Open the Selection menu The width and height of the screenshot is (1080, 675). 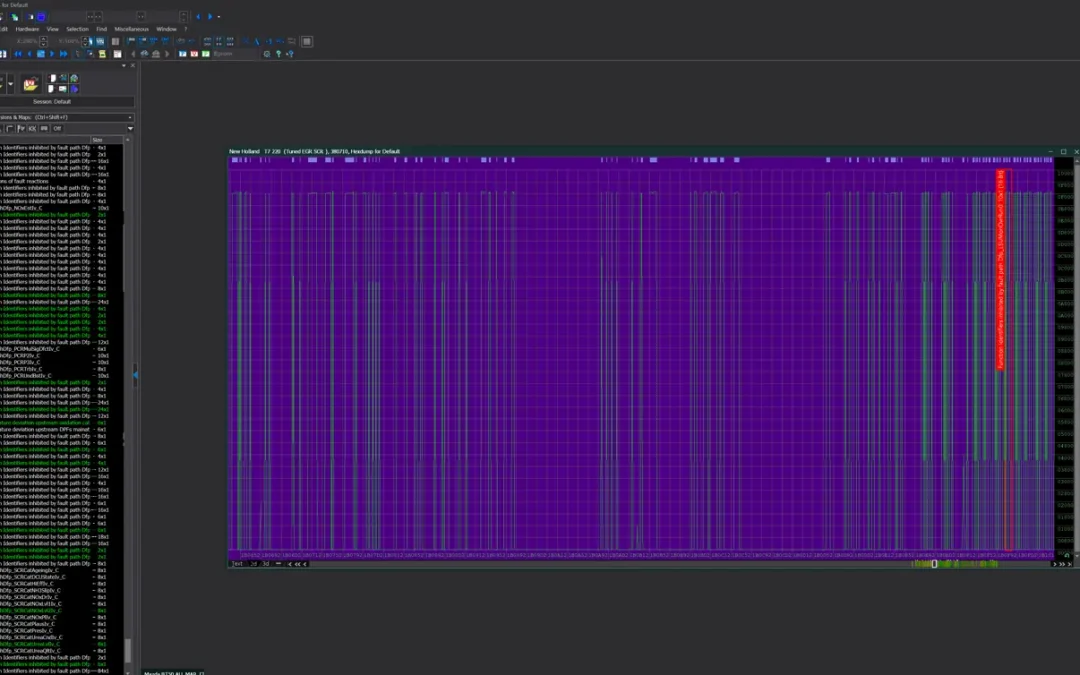(x=77, y=29)
